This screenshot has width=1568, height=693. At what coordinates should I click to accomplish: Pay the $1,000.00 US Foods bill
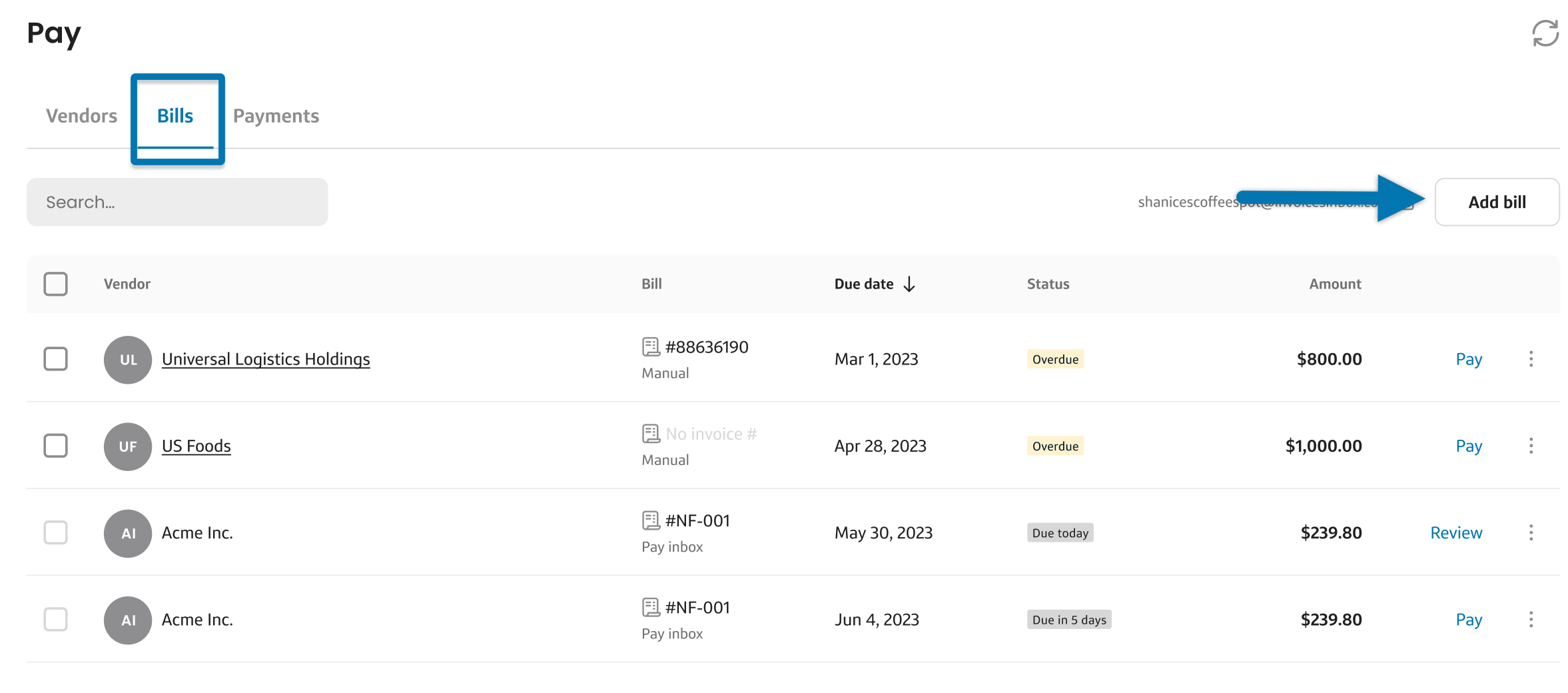[1468, 446]
